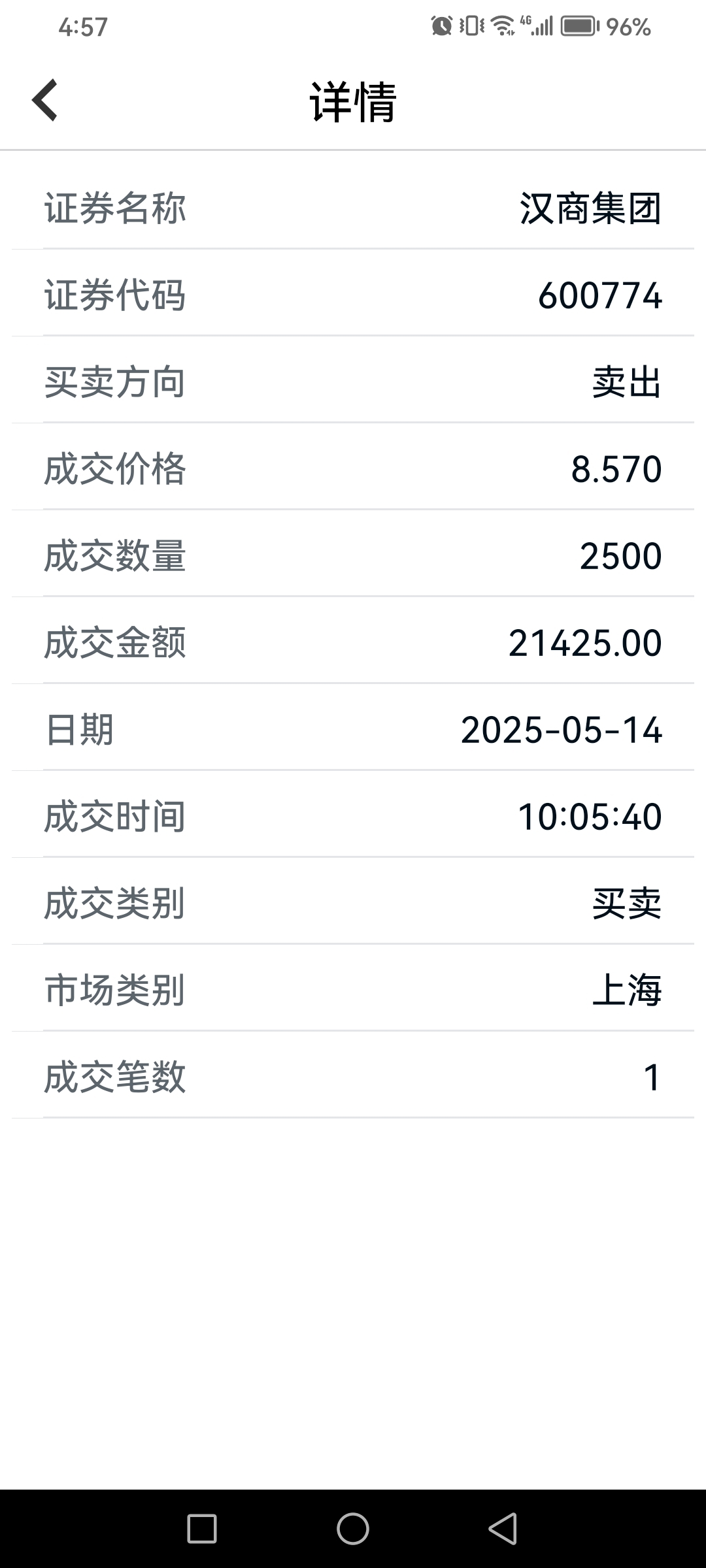This screenshot has width=706, height=1568.
Task: Tap the vibrate mode status icon
Action: tap(472, 26)
